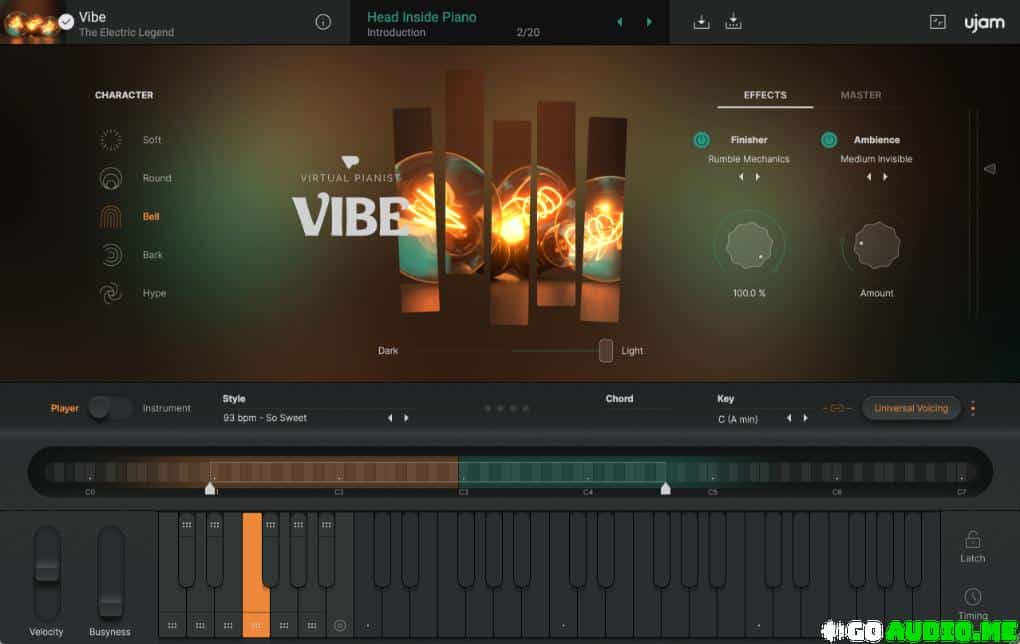The width and height of the screenshot is (1020, 644).
Task: Open the Head Inside Piano preset name
Action: click(x=422, y=17)
